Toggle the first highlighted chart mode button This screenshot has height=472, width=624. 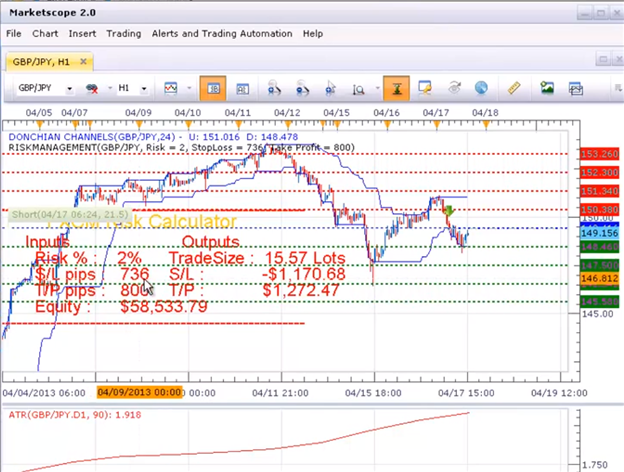point(213,88)
